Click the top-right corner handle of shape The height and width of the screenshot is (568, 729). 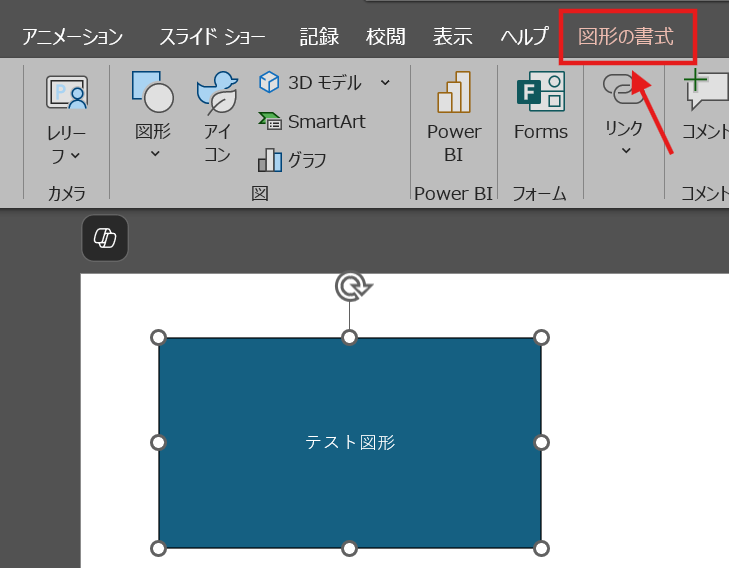click(541, 337)
